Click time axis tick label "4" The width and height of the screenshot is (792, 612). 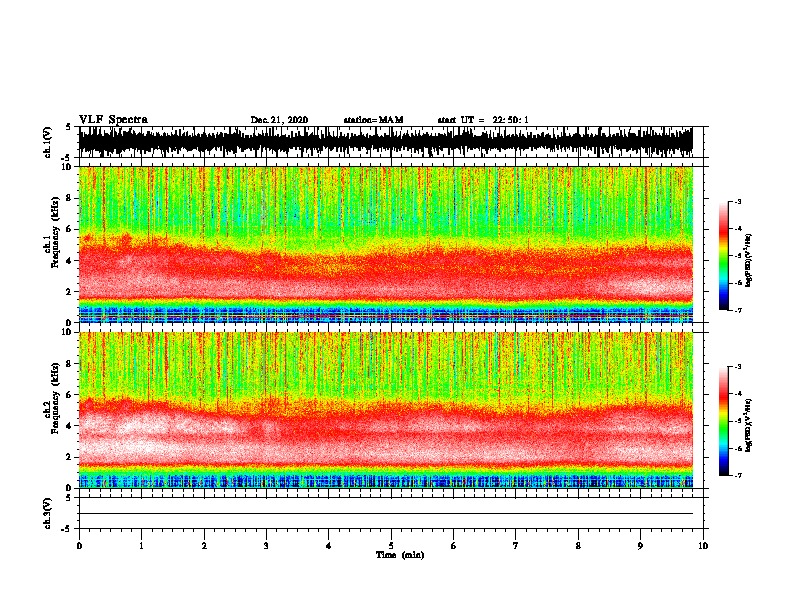tap(329, 546)
